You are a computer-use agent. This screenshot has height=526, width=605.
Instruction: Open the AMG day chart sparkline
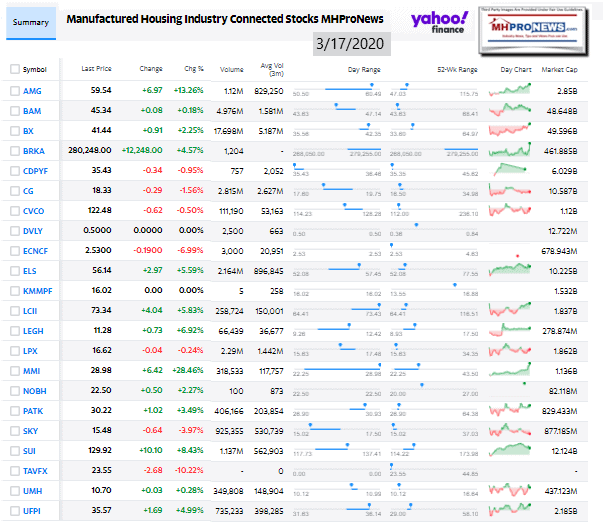click(x=517, y=89)
